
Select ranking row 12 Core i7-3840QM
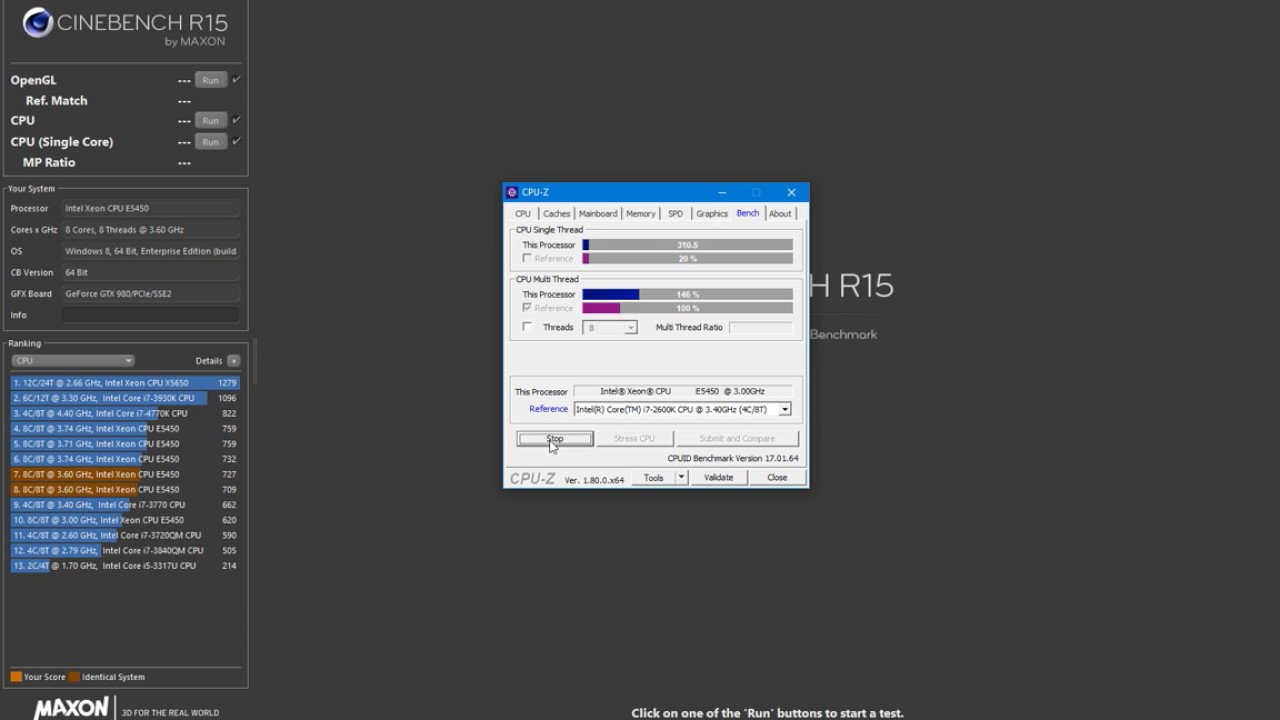tap(125, 550)
